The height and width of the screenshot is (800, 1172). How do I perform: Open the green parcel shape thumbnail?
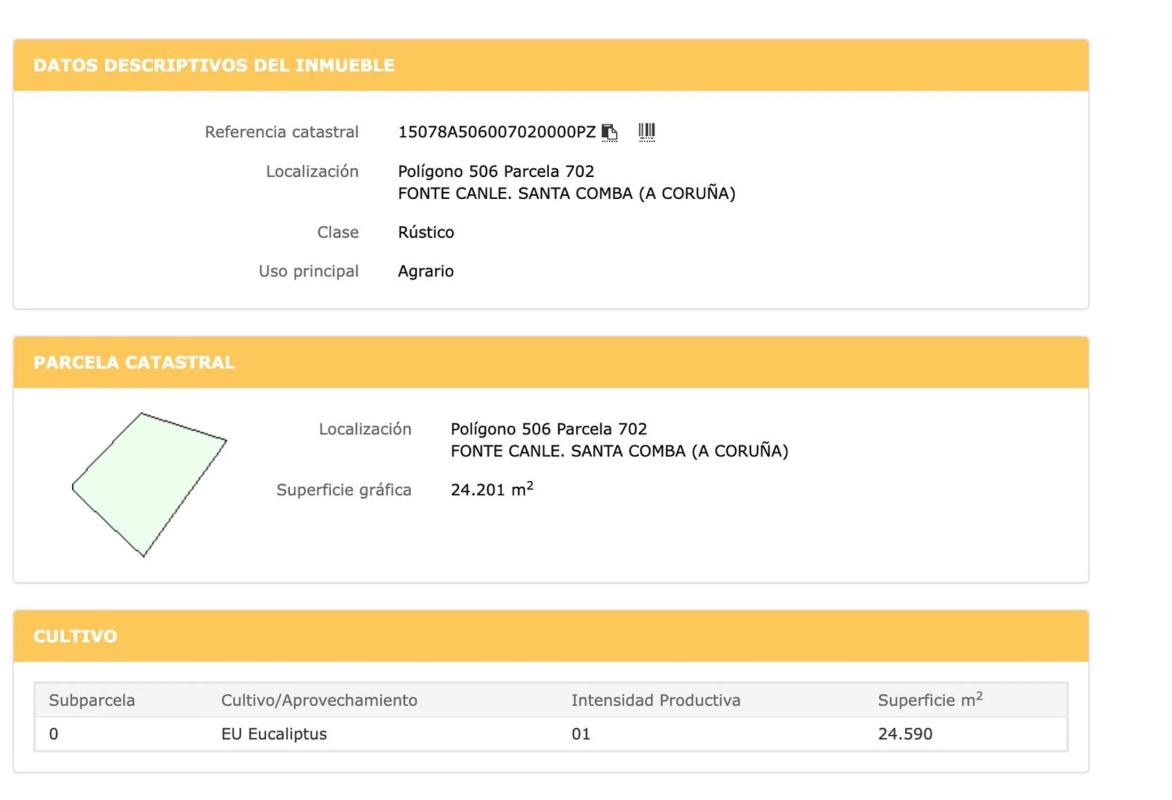pyautogui.click(x=149, y=484)
